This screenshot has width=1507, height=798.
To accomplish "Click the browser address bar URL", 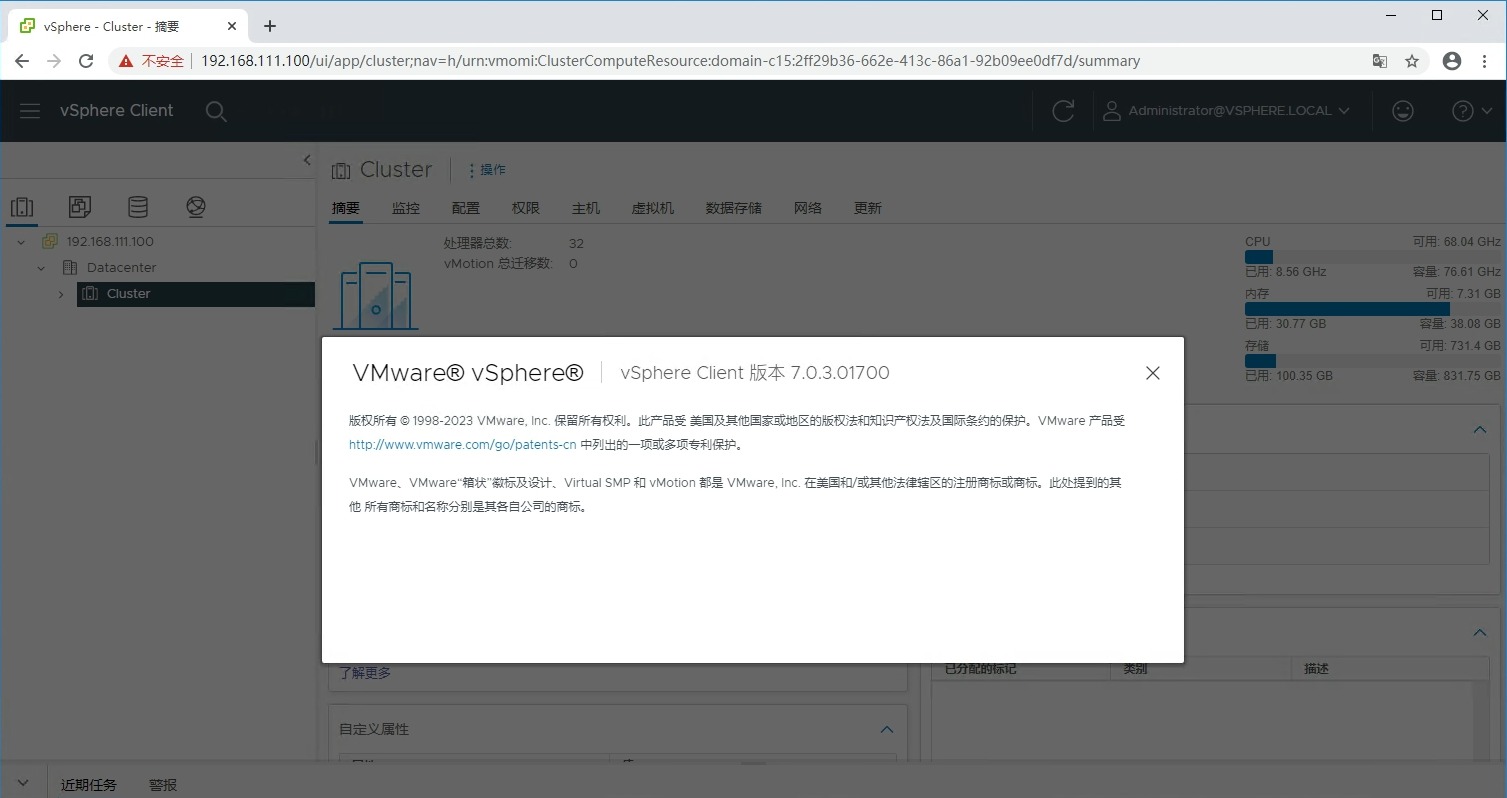I will [x=670, y=61].
